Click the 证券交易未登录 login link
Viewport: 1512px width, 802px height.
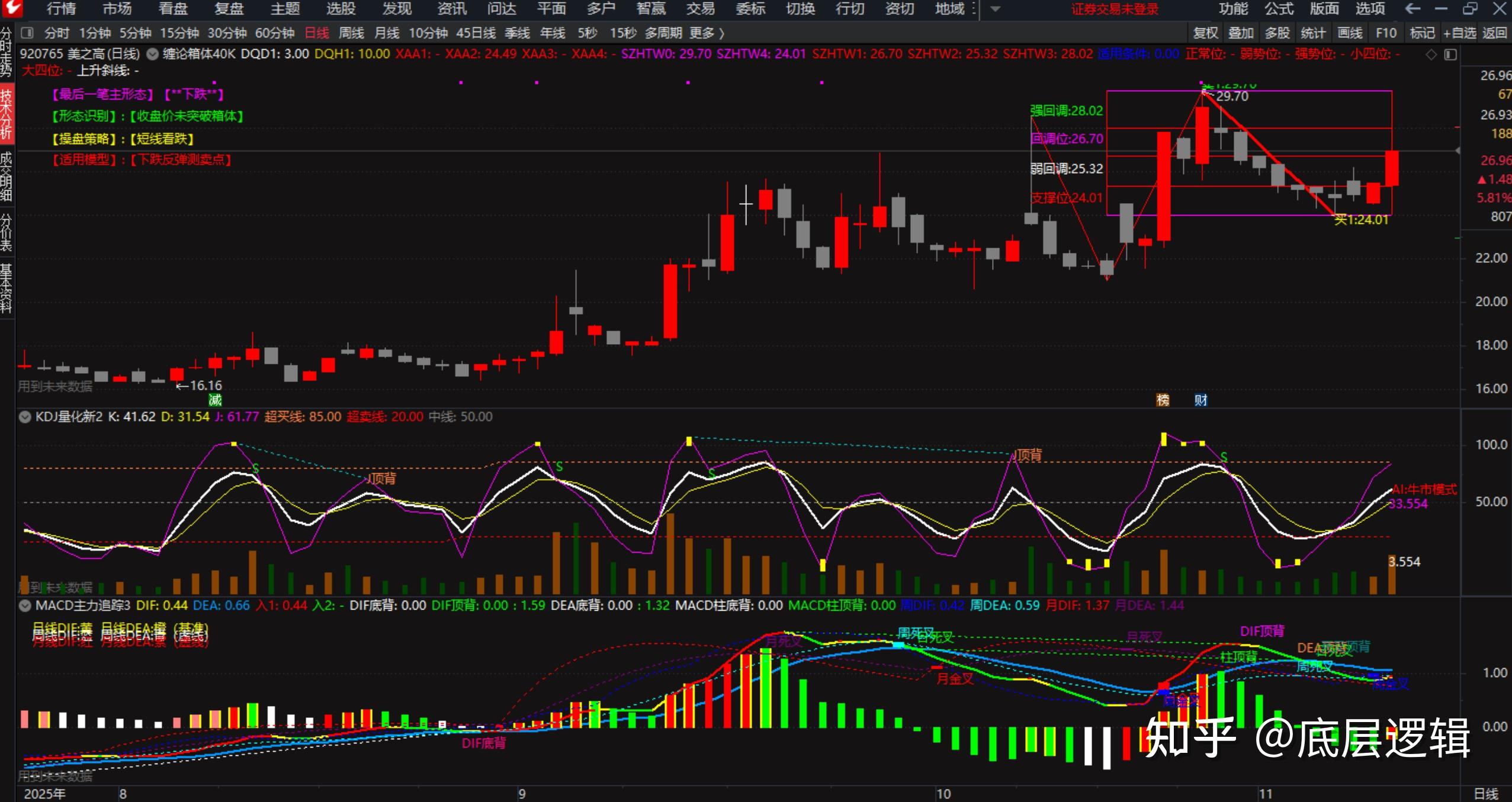click(x=1115, y=9)
